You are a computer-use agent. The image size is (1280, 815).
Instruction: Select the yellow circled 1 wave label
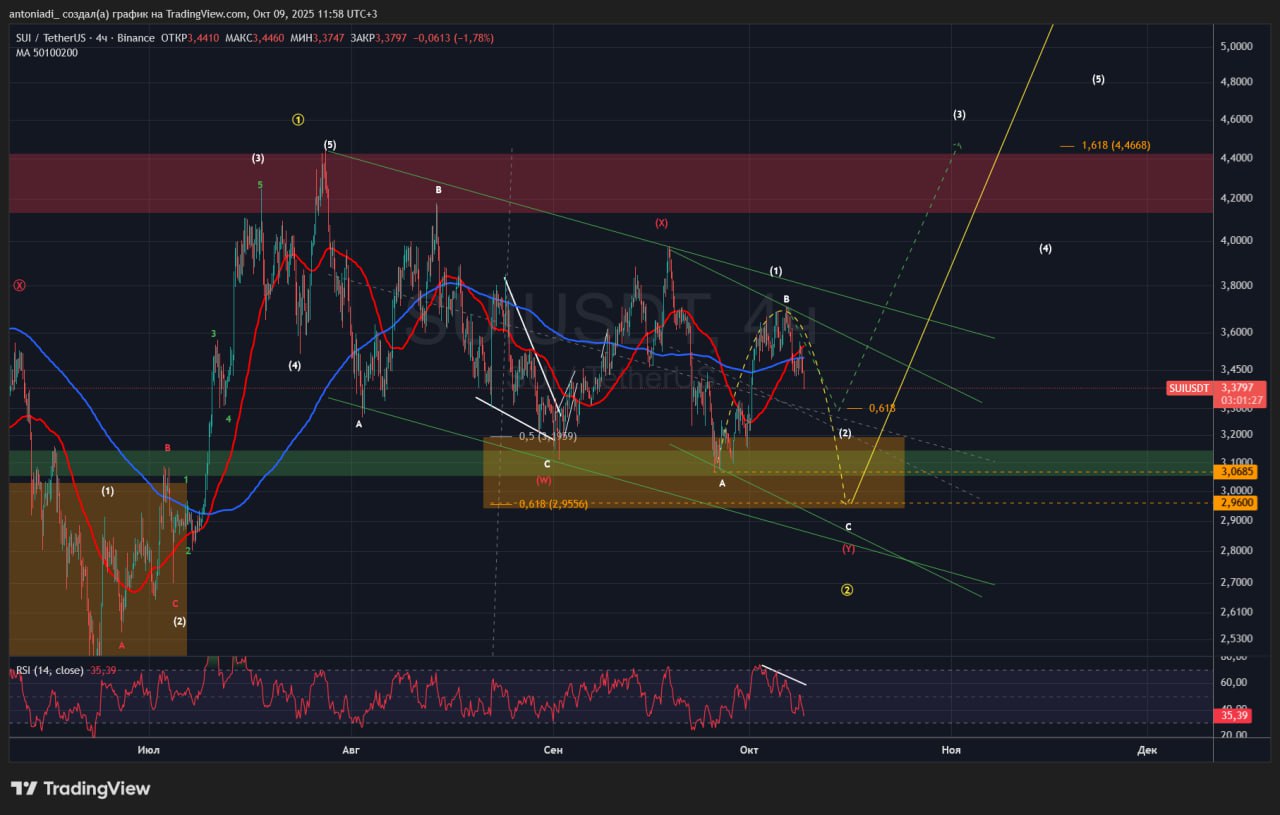pos(298,120)
